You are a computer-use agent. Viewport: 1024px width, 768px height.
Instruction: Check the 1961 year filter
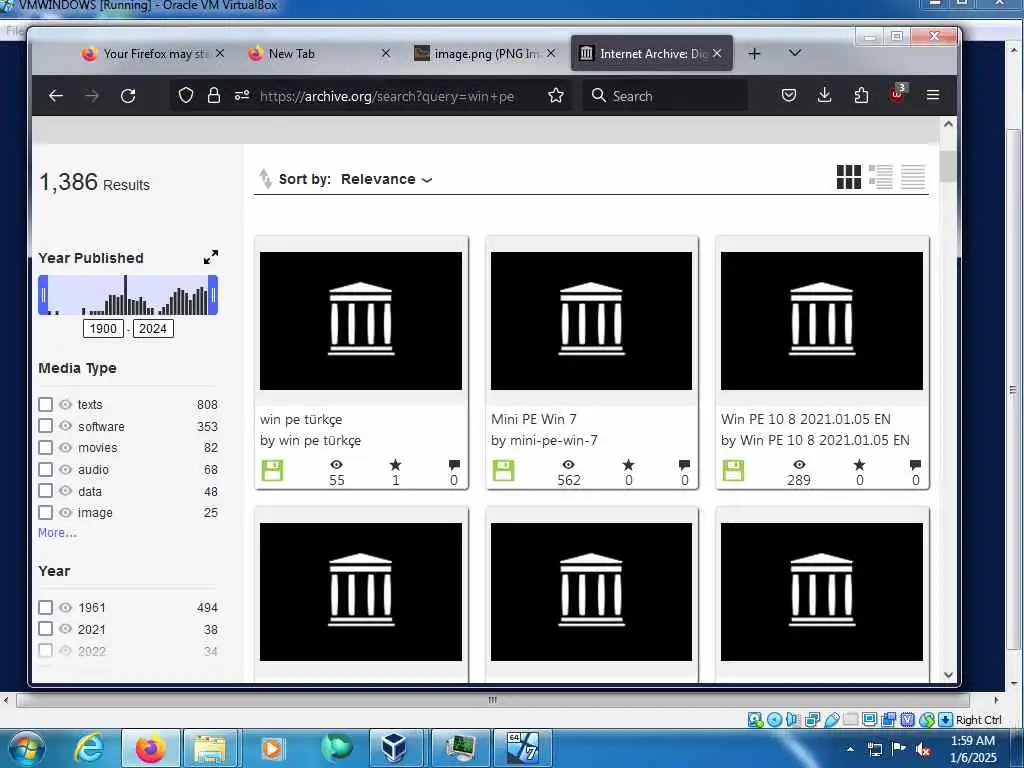click(x=45, y=607)
